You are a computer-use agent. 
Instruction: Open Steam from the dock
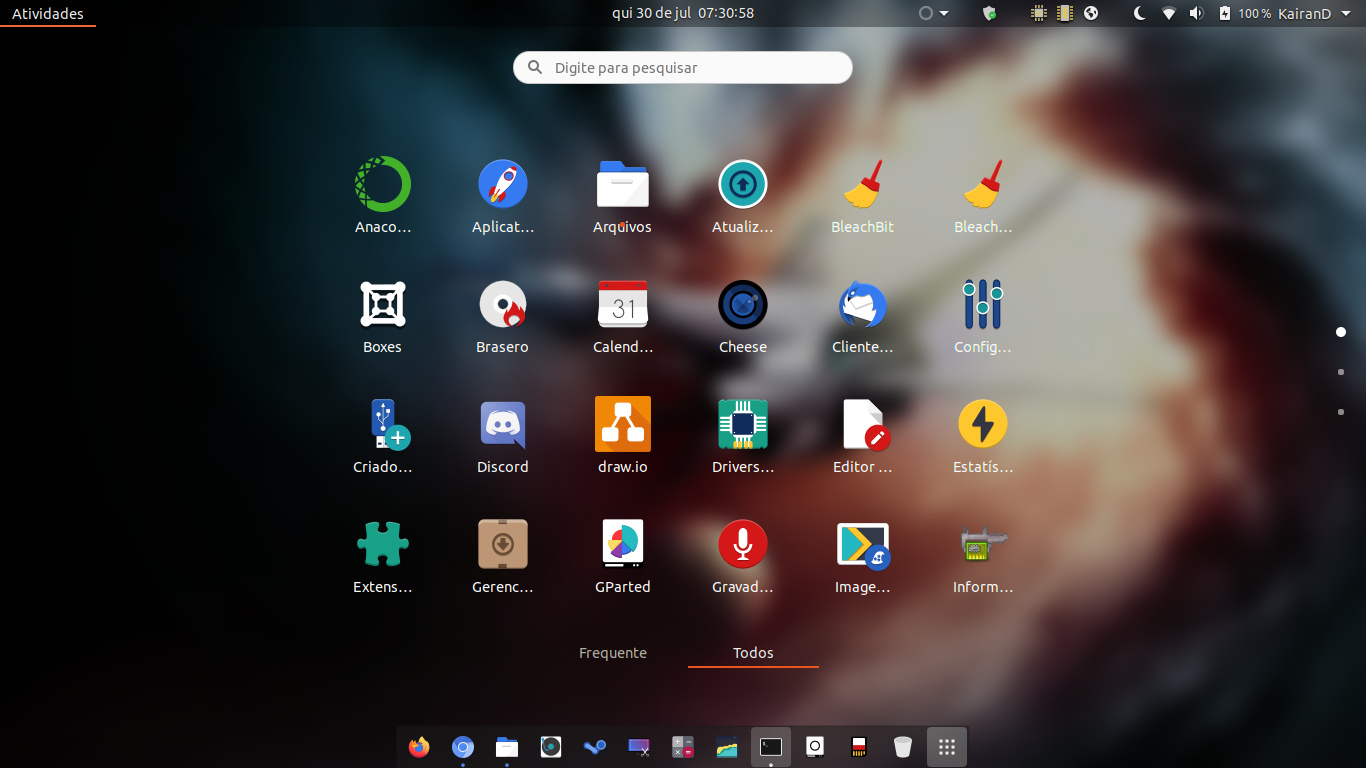click(x=595, y=747)
